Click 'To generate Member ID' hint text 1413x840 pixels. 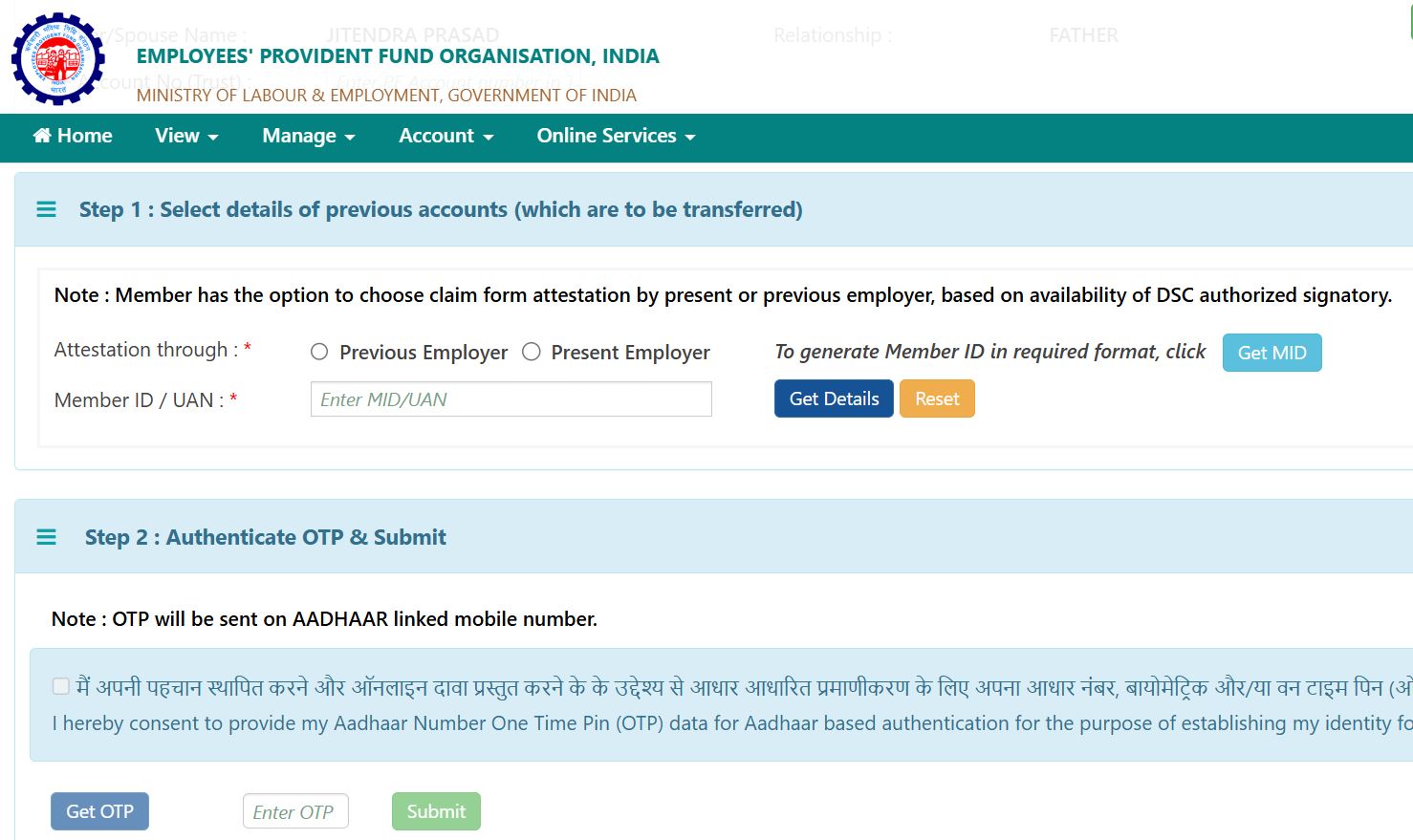pyautogui.click(x=990, y=352)
